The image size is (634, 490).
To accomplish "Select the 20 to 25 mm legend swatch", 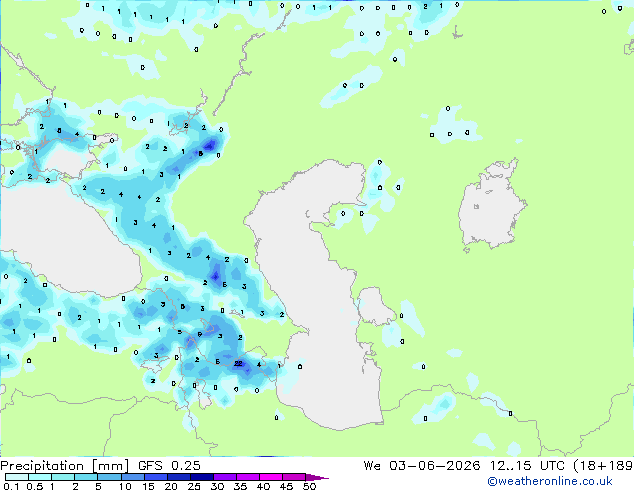I will tap(178, 477).
